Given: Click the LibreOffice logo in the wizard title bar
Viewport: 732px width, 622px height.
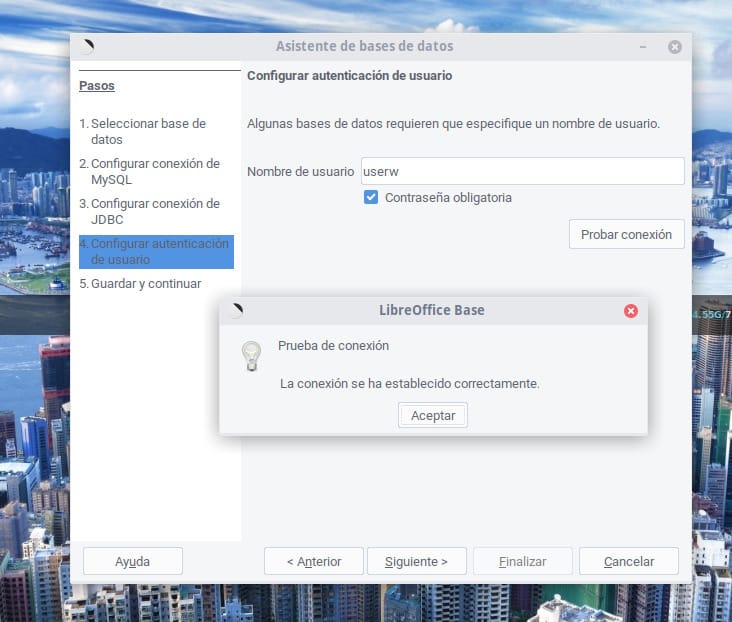Looking at the screenshot, I should coord(87,47).
